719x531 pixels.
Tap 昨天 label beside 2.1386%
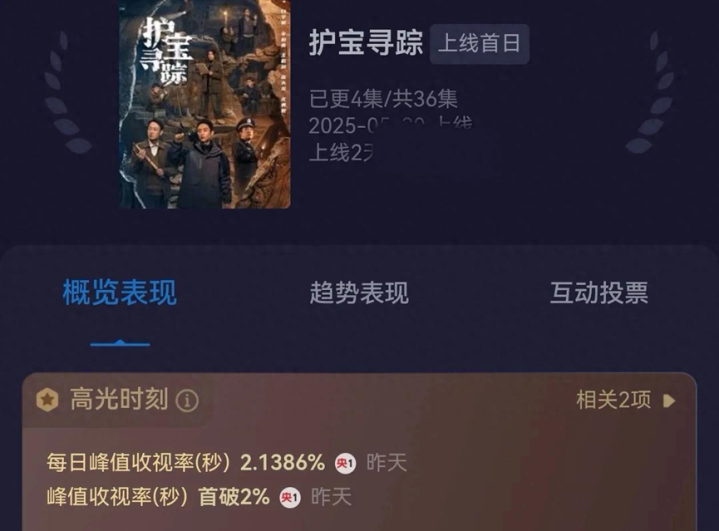pyautogui.click(x=387, y=463)
